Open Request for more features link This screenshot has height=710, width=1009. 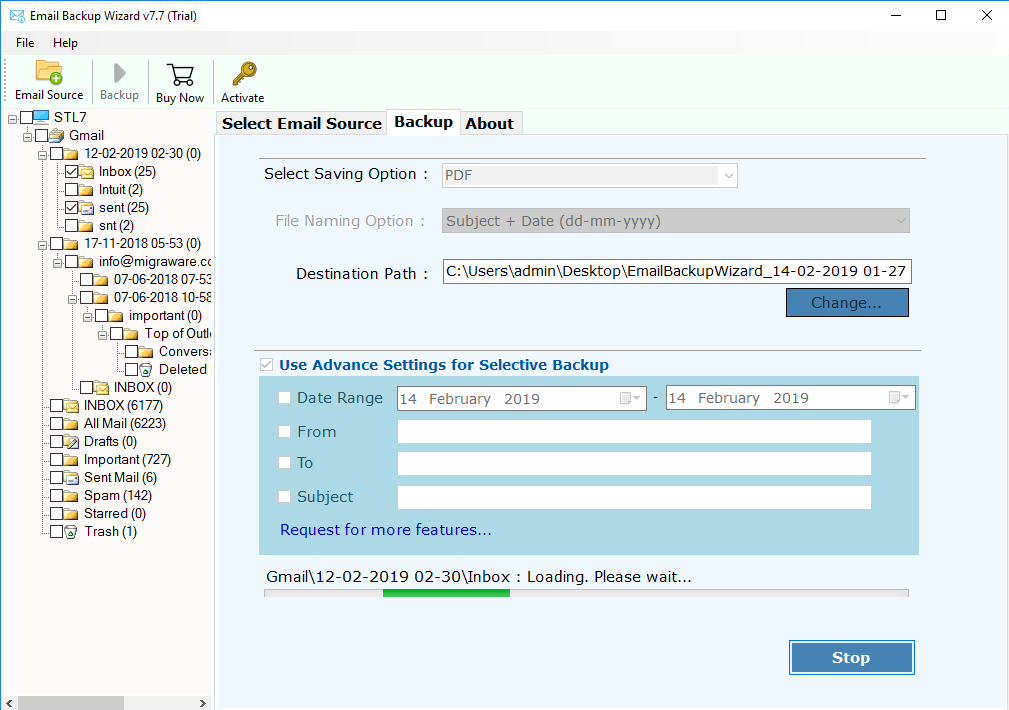click(385, 530)
